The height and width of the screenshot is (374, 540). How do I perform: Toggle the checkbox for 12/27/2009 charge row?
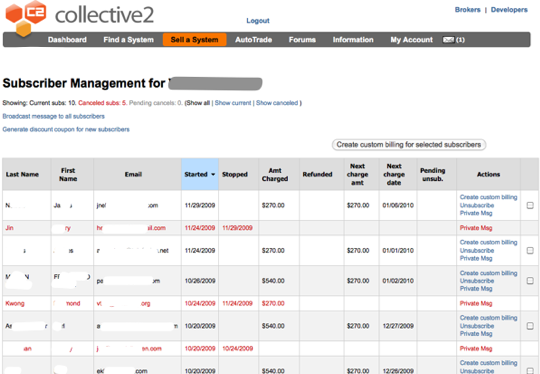click(530, 326)
